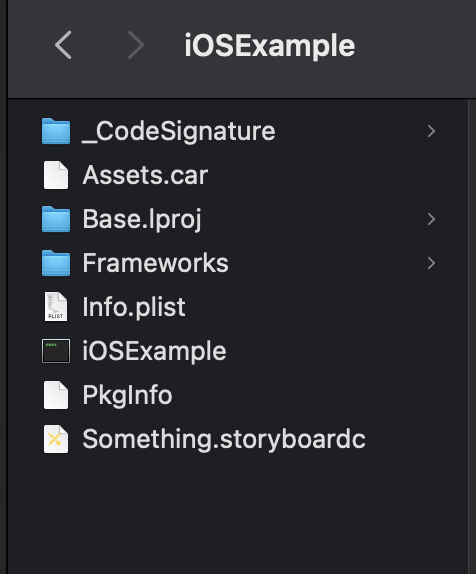This screenshot has width=476, height=574.
Task: Select the Something.storyboardc file icon
Action: click(56, 439)
